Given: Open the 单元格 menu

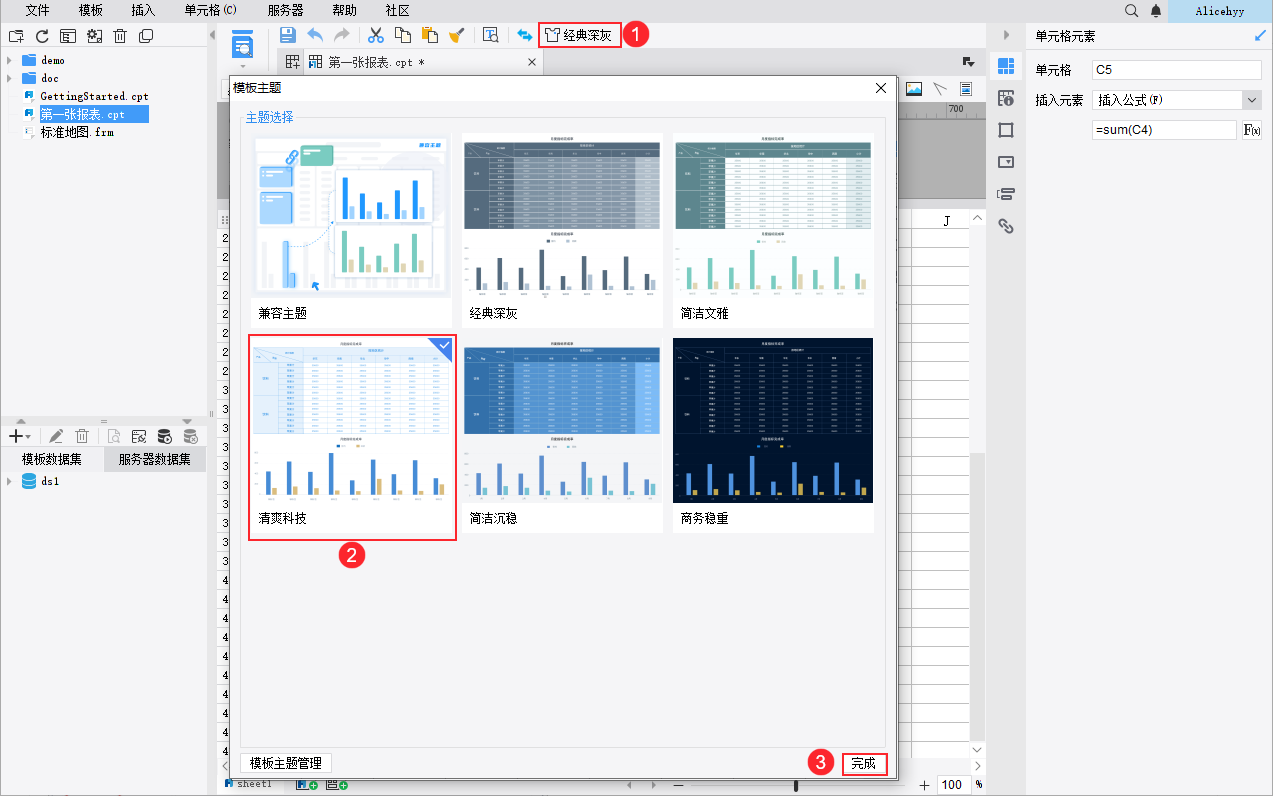Looking at the screenshot, I should pyautogui.click(x=211, y=10).
